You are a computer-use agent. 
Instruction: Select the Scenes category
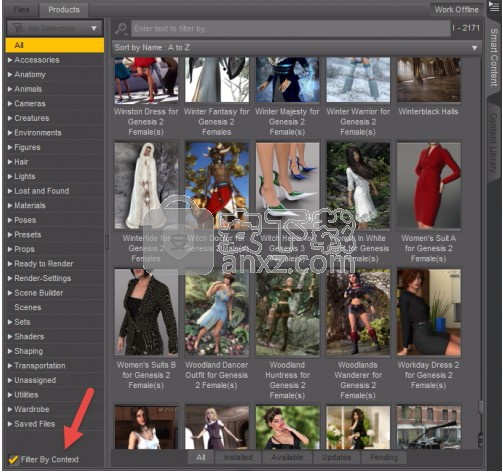click(55, 307)
